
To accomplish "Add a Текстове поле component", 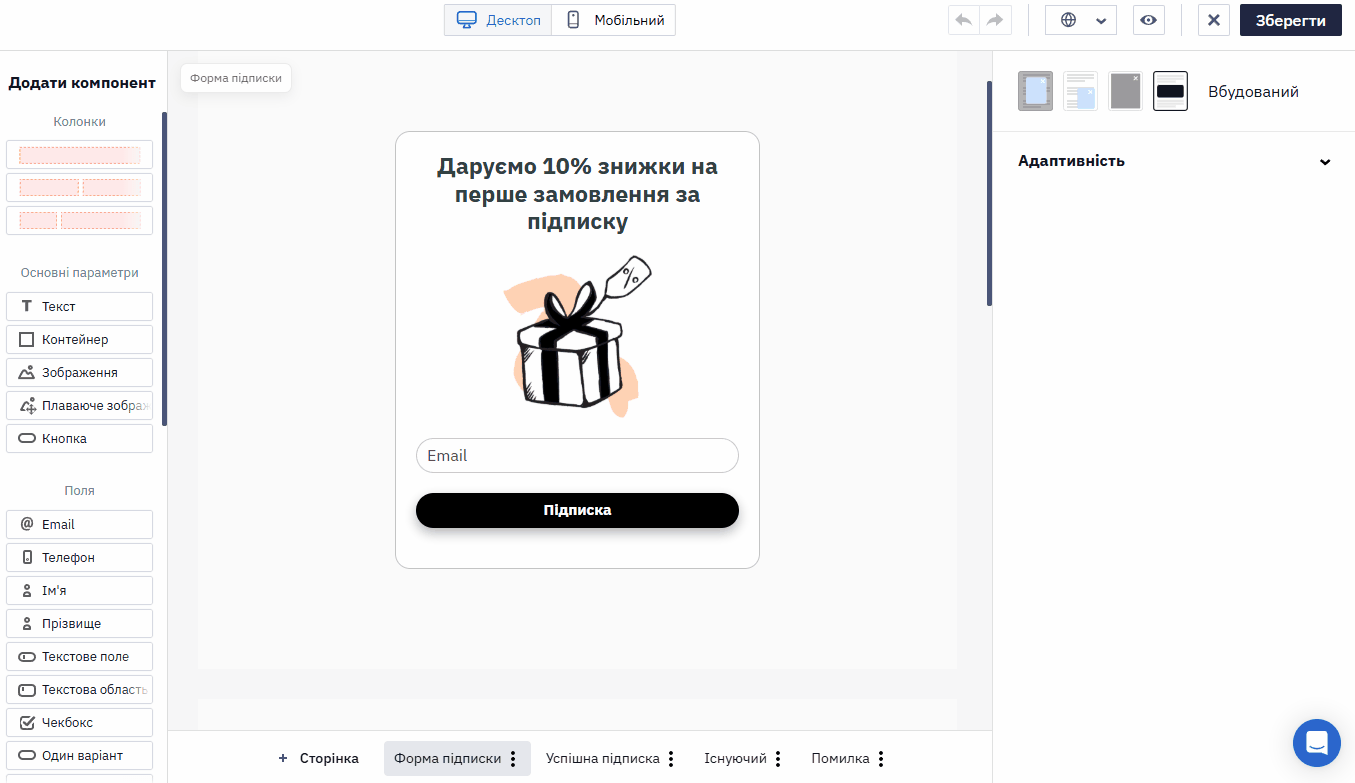I will point(79,656).
